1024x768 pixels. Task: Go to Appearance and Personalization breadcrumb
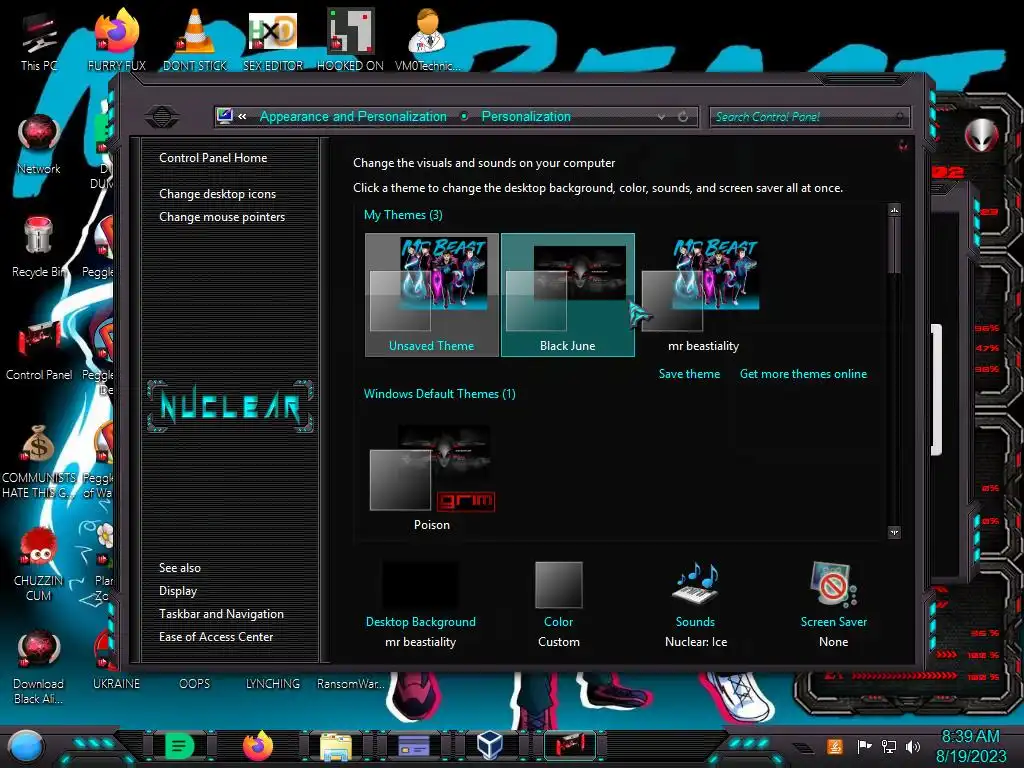(x=353, y=116)
